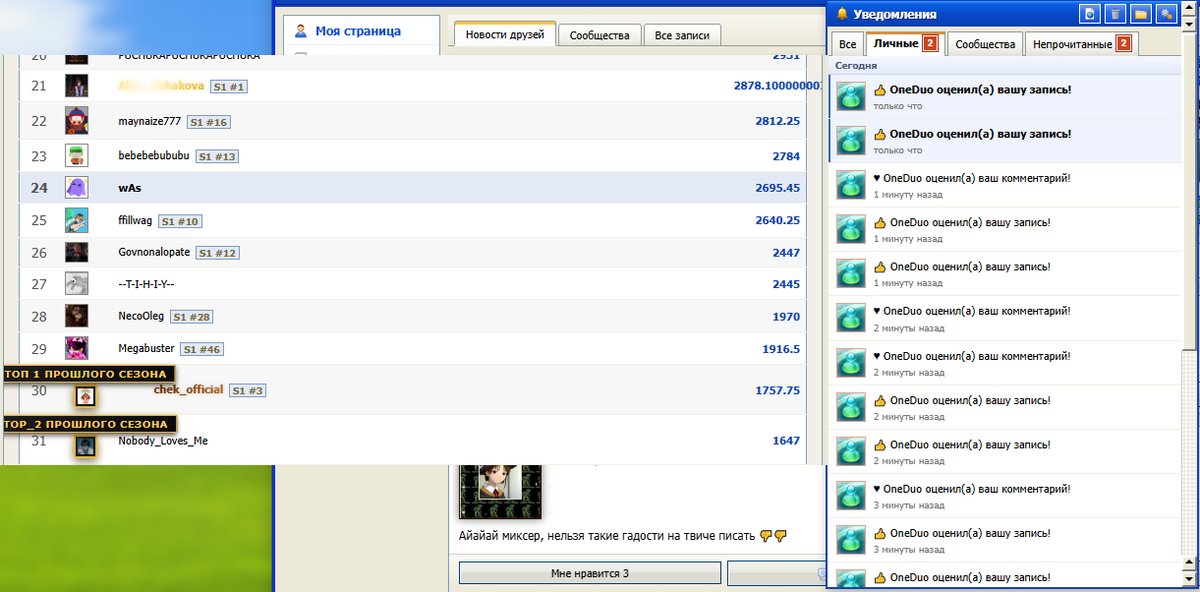Viewport: 1200px width, 592px height.
Task: Open the first OneDuo comment-like notification, 1 минуту назад
Action: [1005, 184]
